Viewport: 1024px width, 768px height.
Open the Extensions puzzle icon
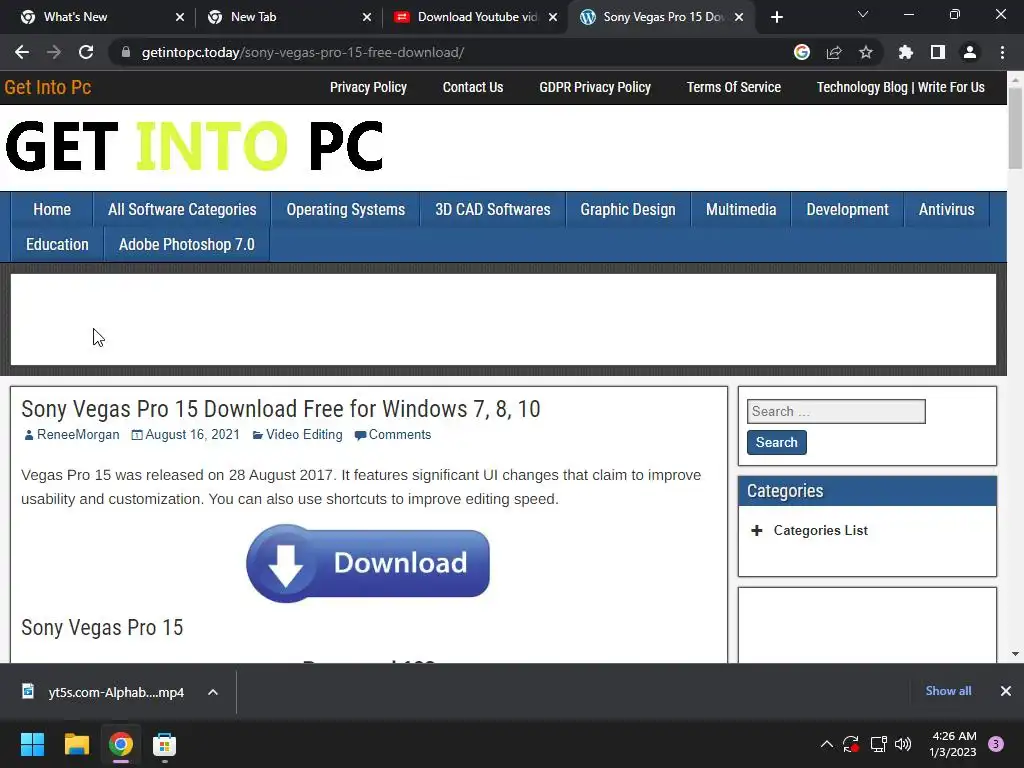click(x=906, y=52)
